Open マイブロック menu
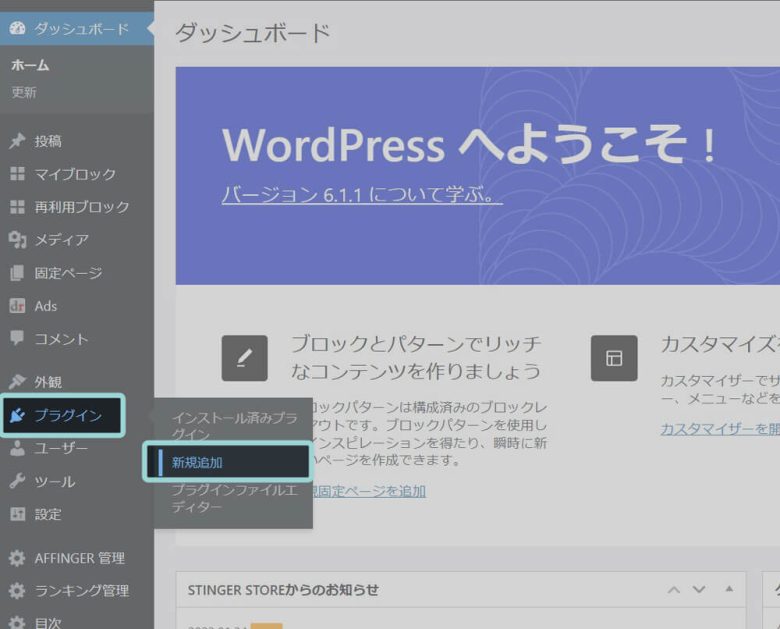This screenshot has width=780, height=629. 77,174
